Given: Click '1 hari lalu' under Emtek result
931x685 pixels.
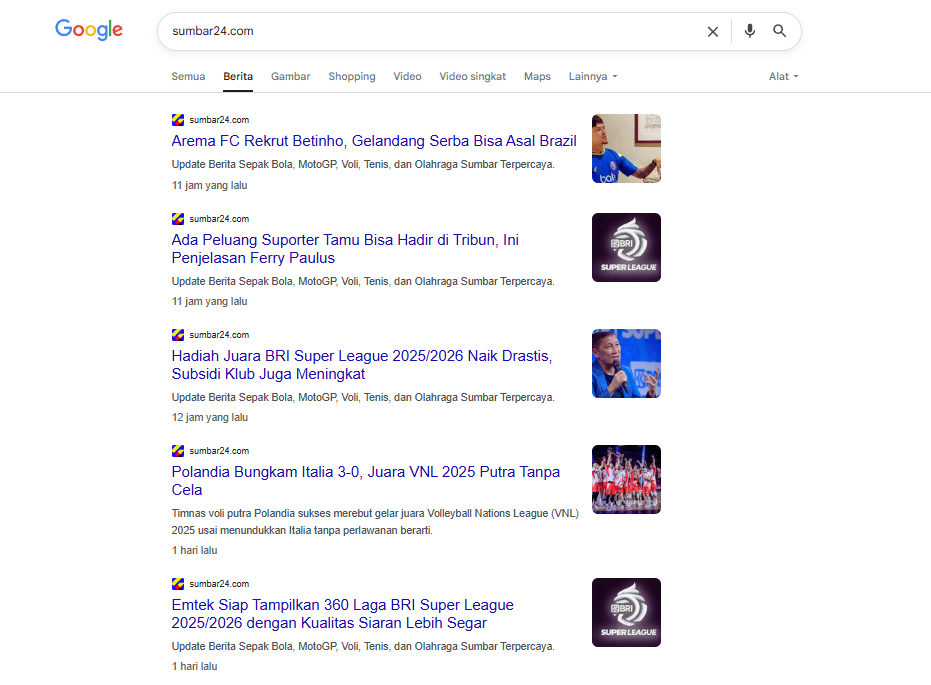Looking at the screenshot, I should (195, 667).
